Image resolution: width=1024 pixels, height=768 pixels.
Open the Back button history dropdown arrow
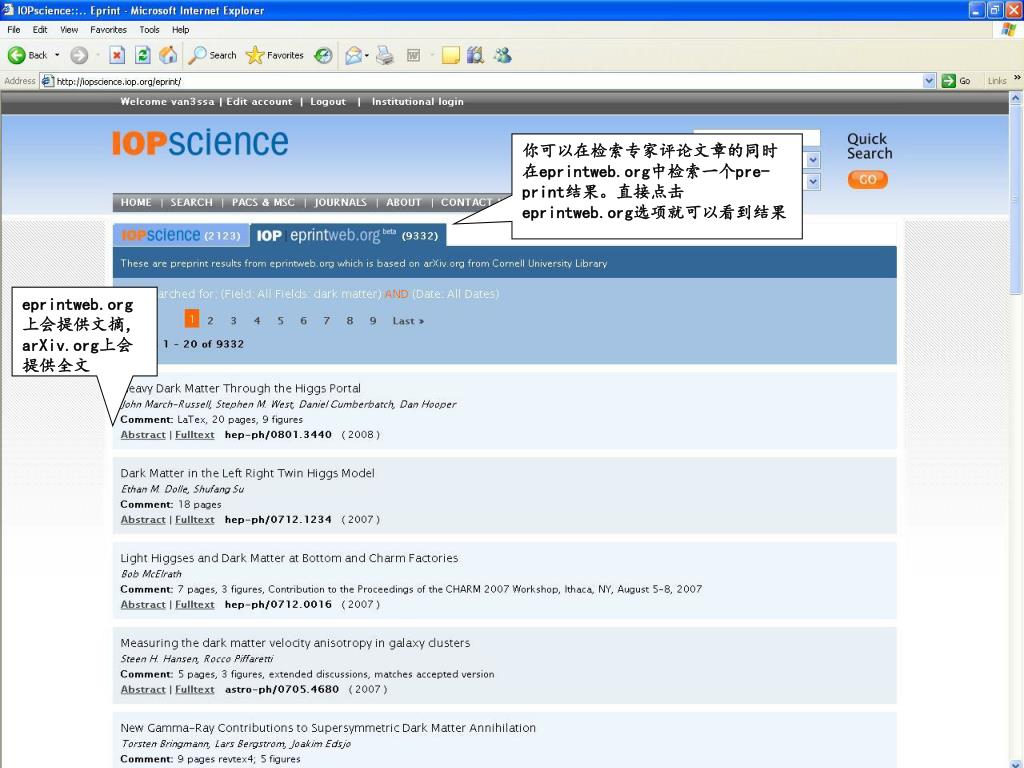57,56
